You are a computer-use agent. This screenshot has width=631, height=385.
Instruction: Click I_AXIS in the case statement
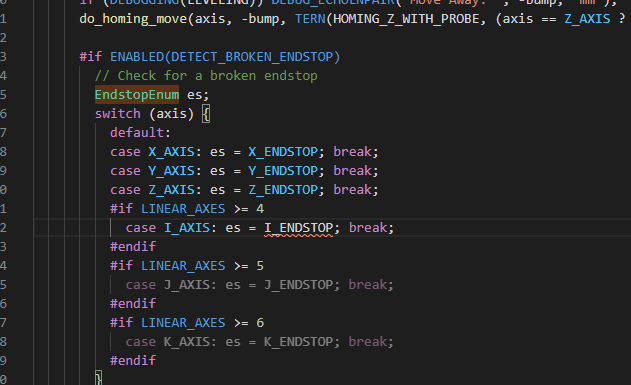pos(187,228)
